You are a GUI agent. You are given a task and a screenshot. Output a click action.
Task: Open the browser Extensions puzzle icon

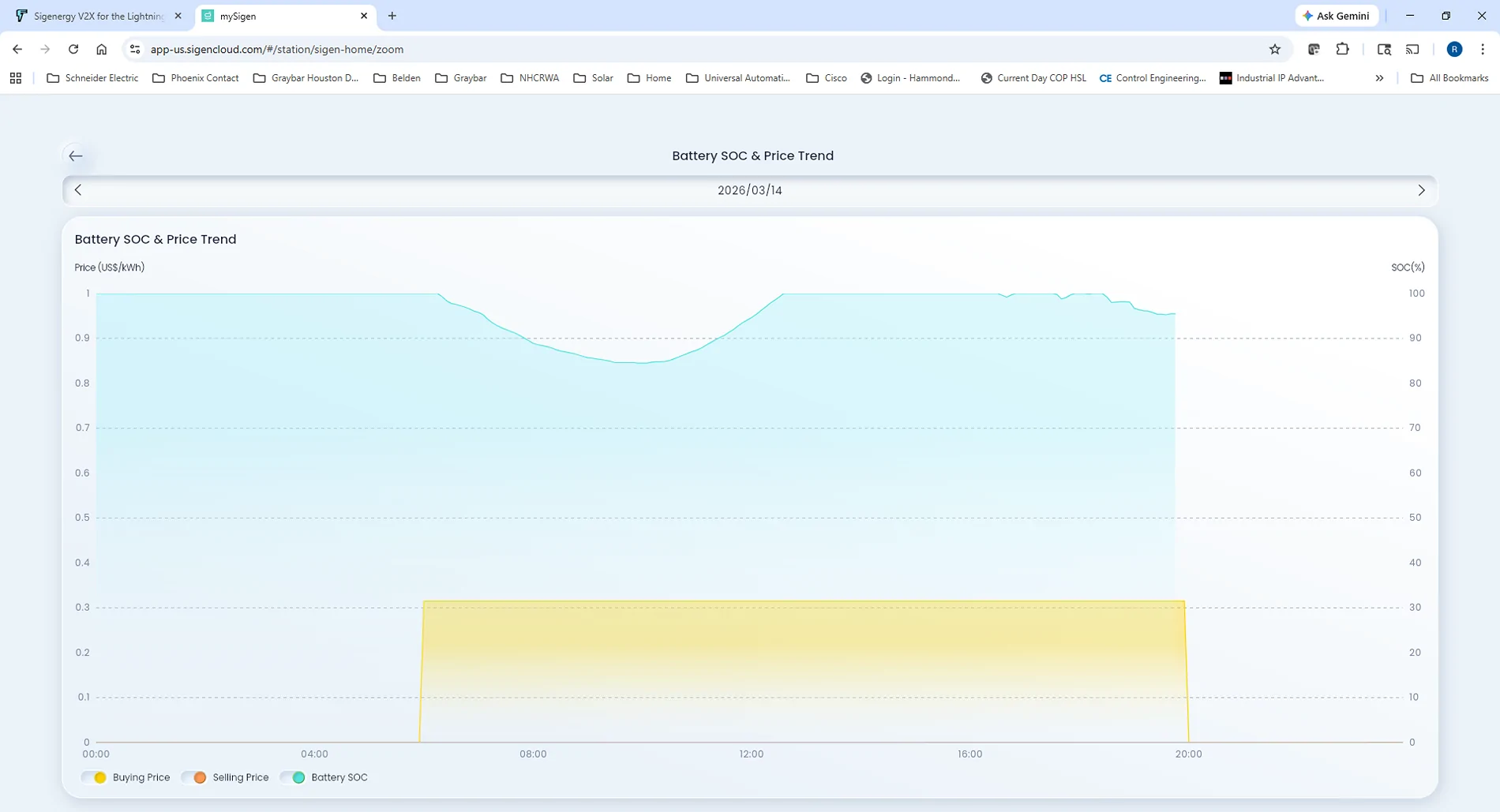(x=1342, y=49)
